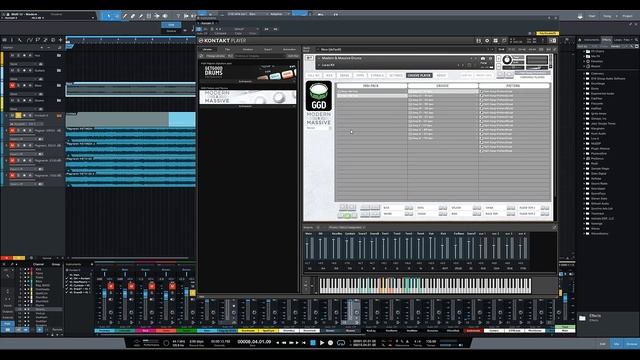Click the Edit button at bottom right
This screenshot has width=640, height=360.
[603, 344]
